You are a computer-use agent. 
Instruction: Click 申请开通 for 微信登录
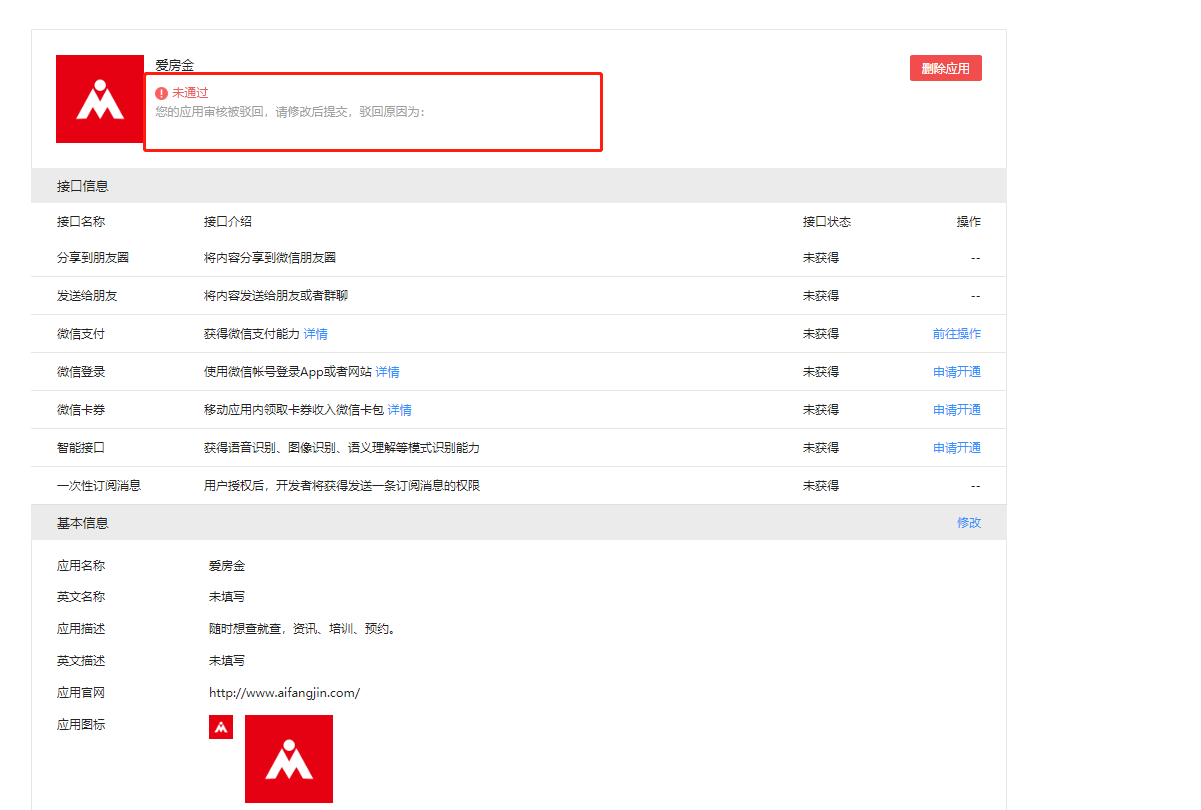point(957,372)
